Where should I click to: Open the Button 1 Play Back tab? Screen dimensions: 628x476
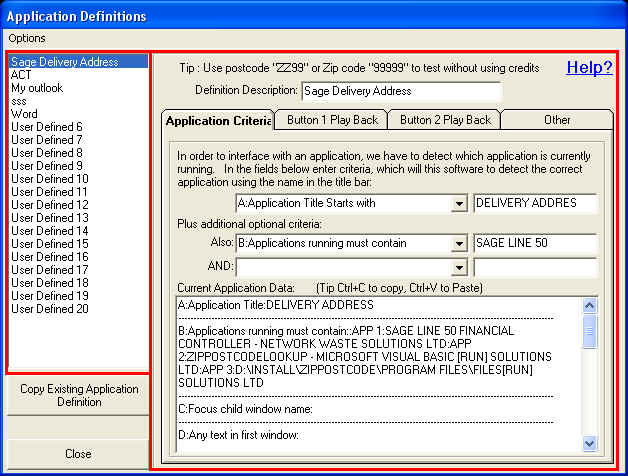tap(332, 120)
